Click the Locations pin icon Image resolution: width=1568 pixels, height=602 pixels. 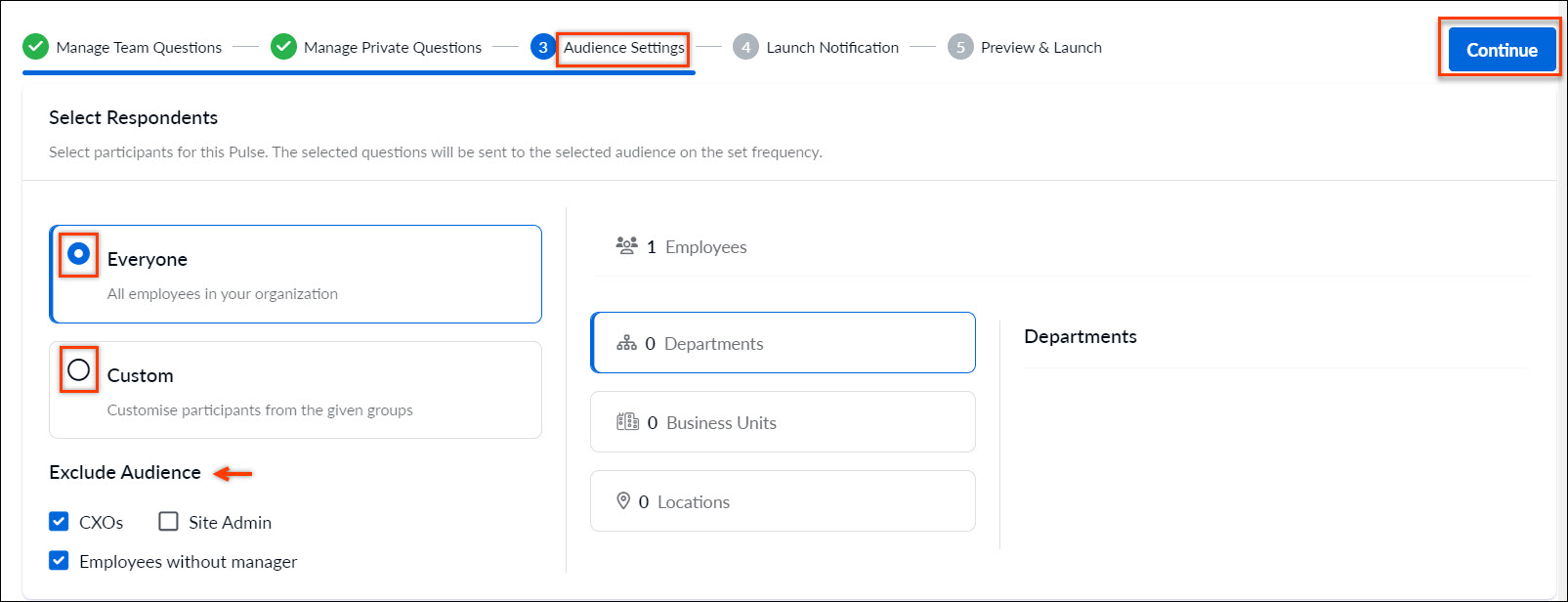click(x=623, y=501)
